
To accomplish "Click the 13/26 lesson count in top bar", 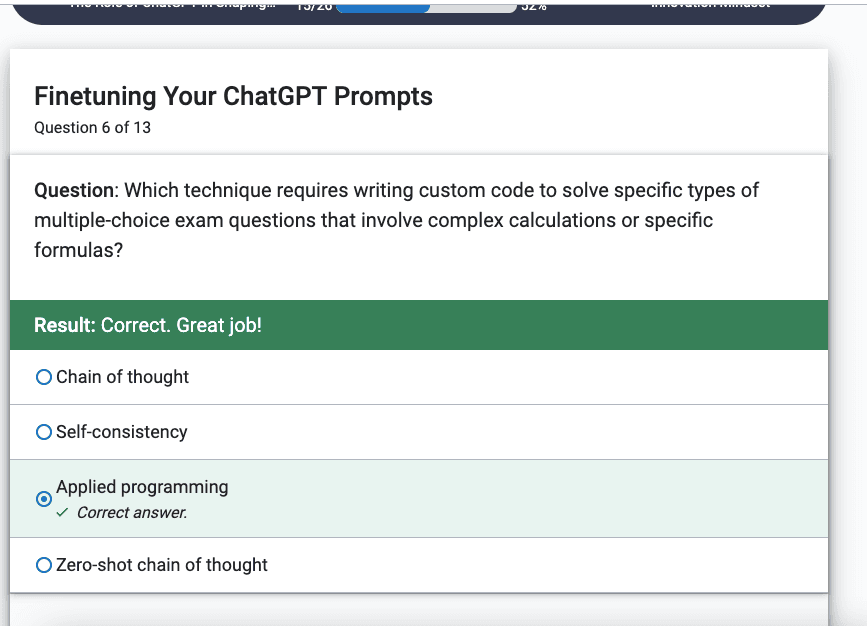I will 314,7.
